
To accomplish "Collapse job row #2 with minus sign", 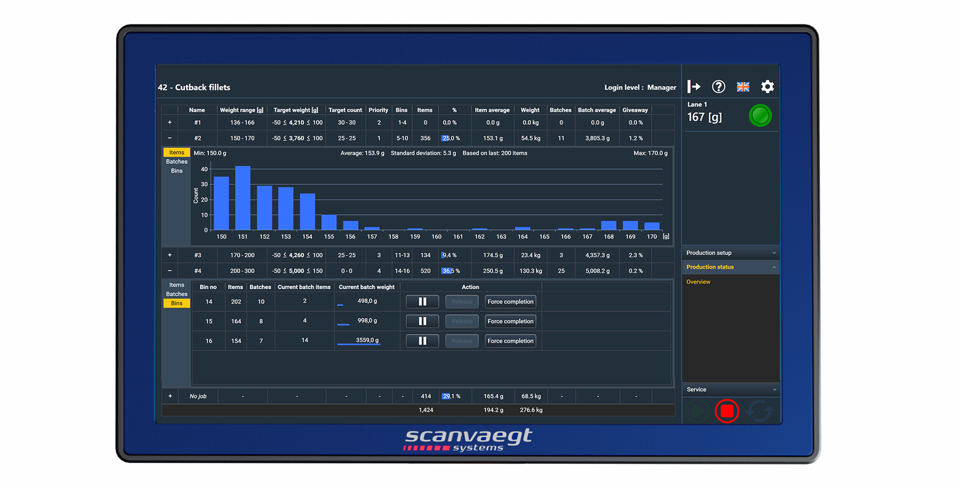I will click(169, 138).
